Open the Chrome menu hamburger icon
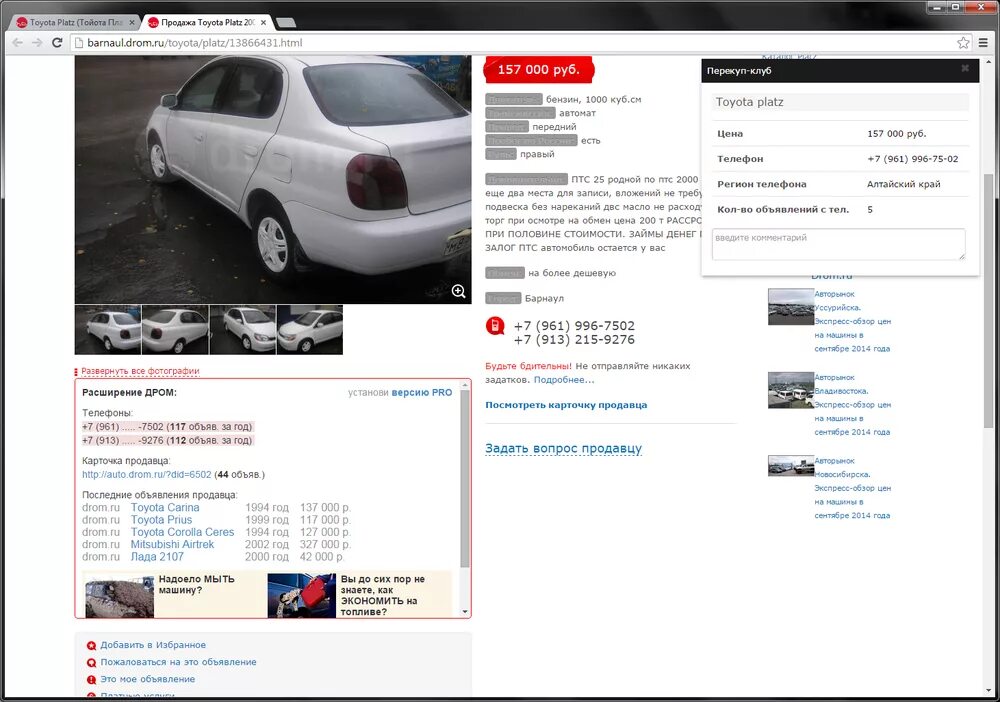Image resolution: width=1000 pixels, height=702 pixels. pyautogui.click(x=983, y=43)
